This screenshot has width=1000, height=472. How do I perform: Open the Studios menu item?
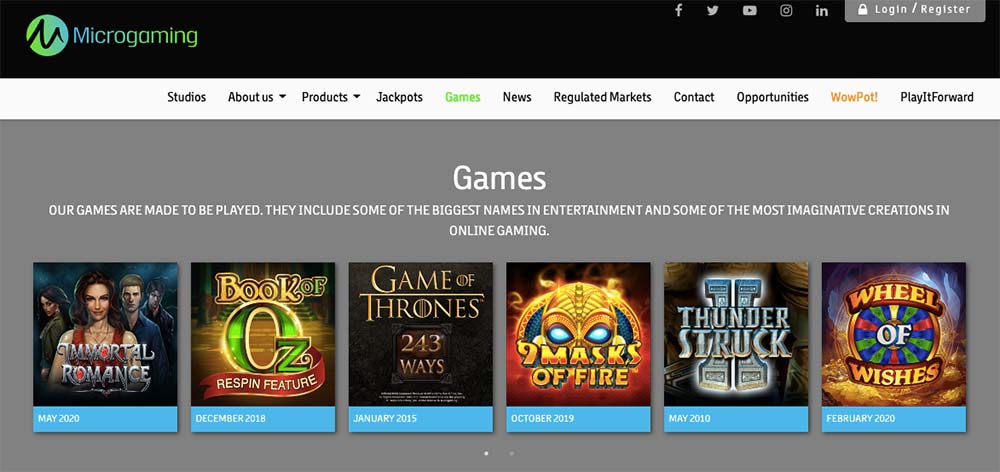(186, 98)
